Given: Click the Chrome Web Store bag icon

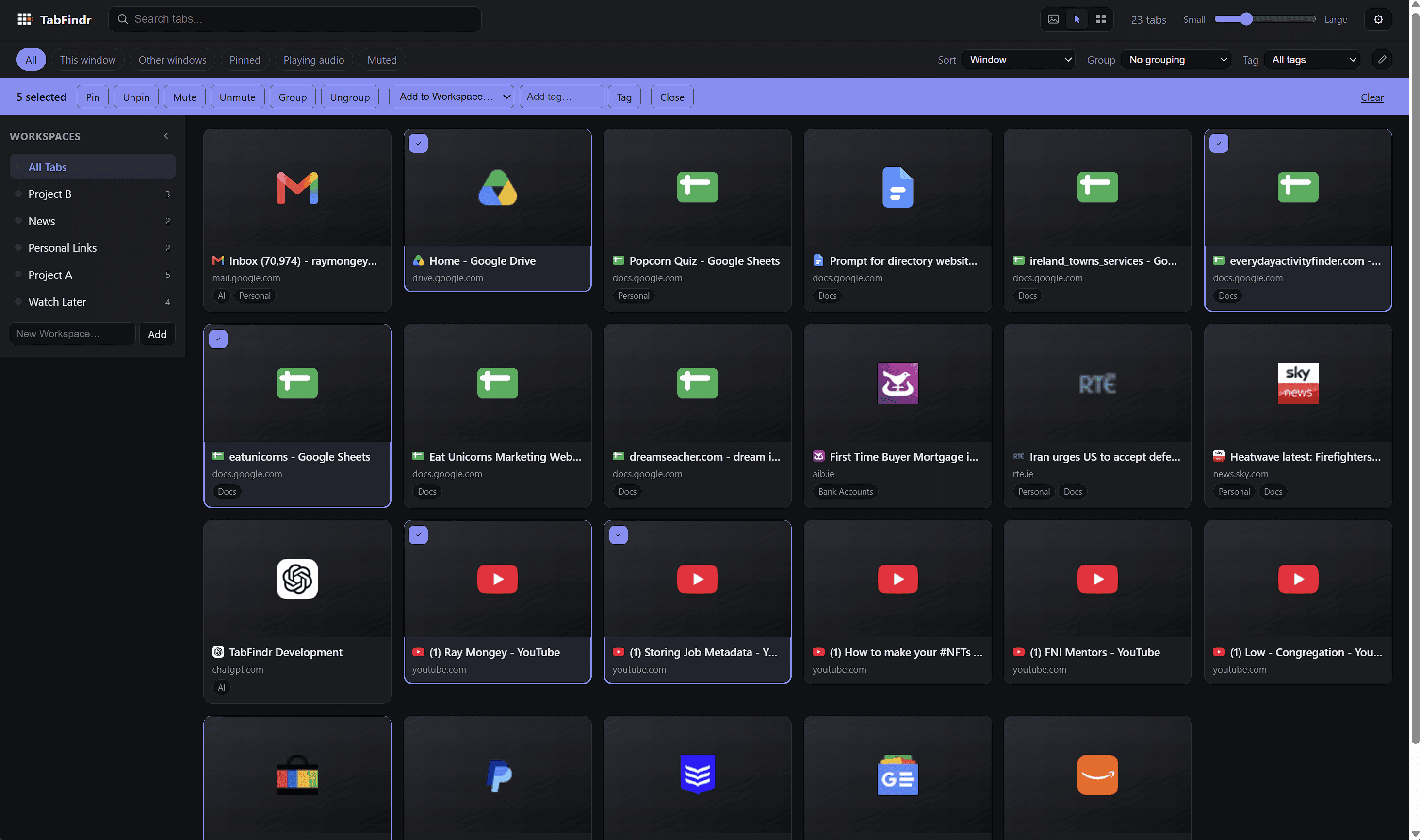Looking at the screenshot, I should point(297,775).
